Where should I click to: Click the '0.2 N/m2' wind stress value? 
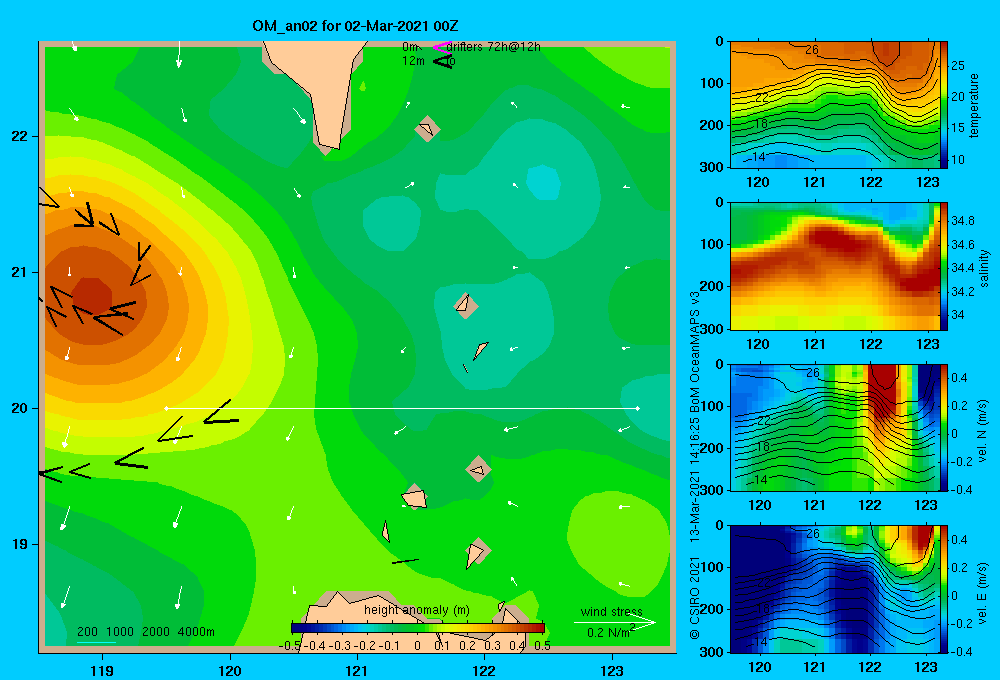(611, 632)
